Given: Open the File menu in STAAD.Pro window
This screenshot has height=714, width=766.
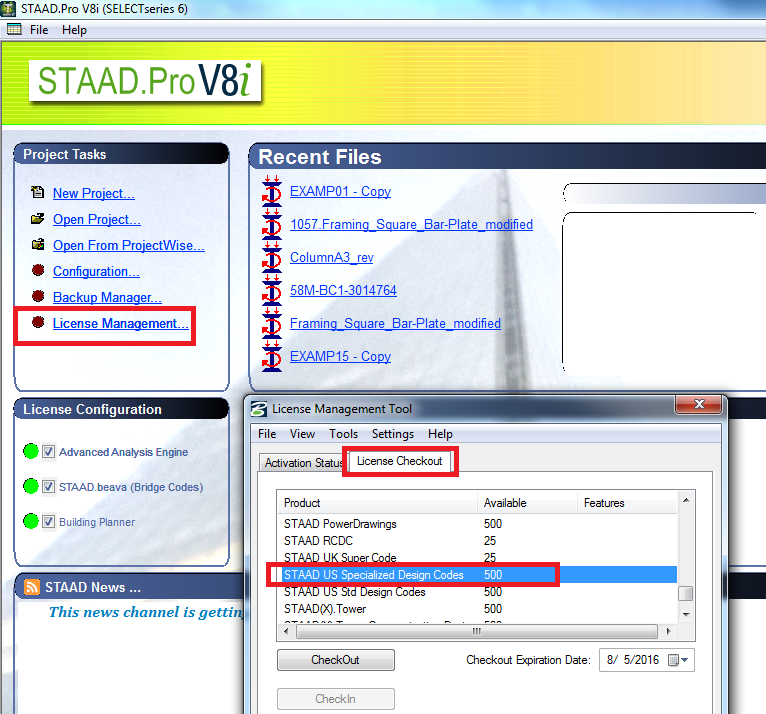Looking at the screenshot, I should tap(39, 30).
